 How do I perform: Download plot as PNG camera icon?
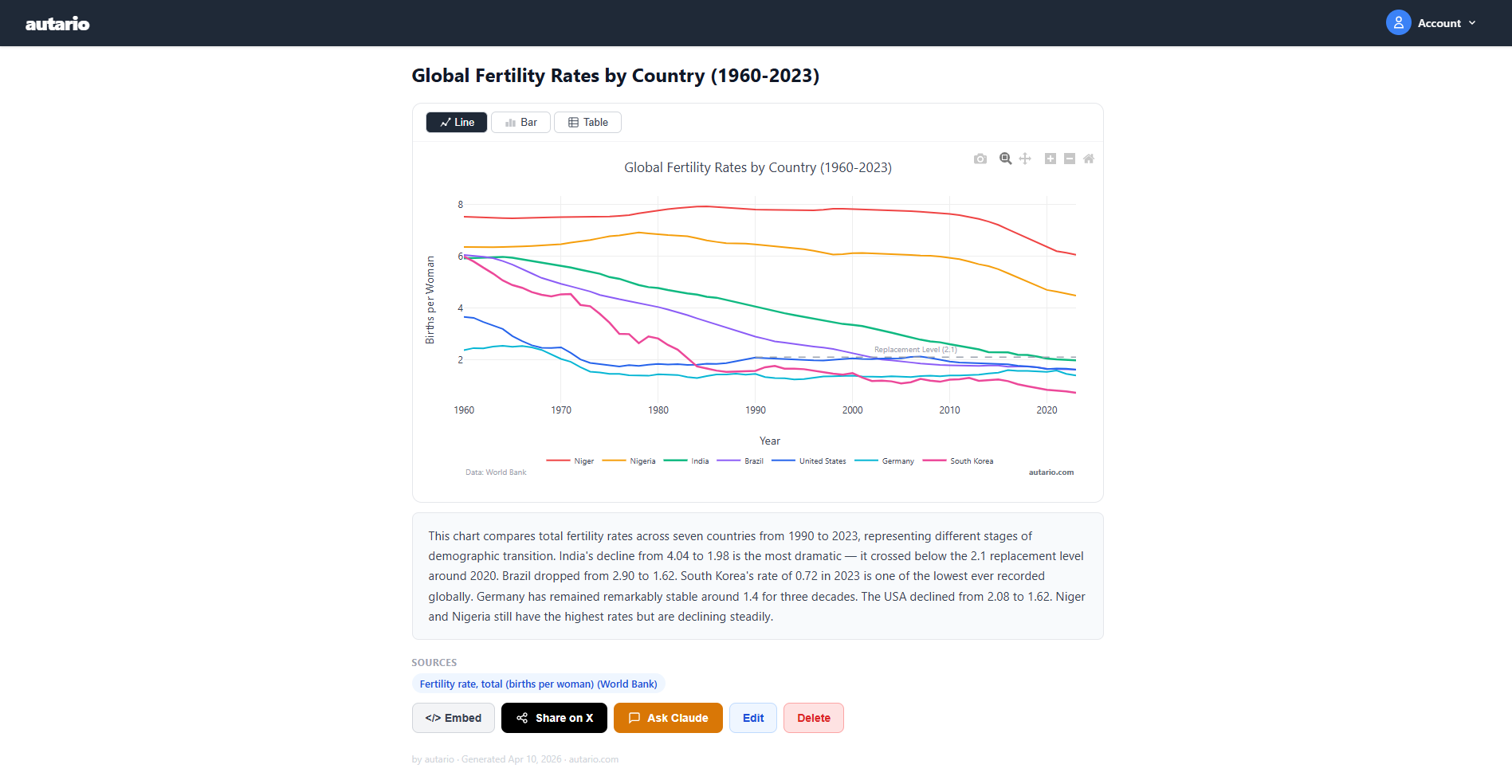(980, 159)
